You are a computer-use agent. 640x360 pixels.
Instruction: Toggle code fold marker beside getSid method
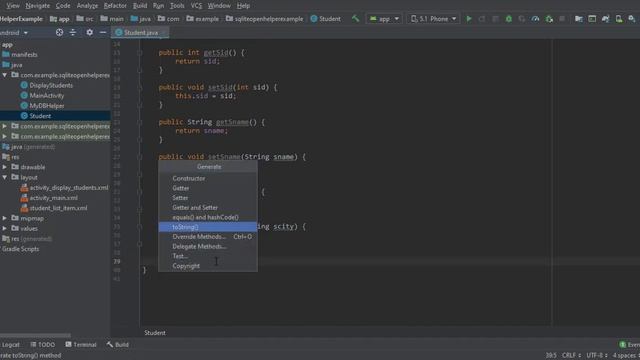pos(140,53)
